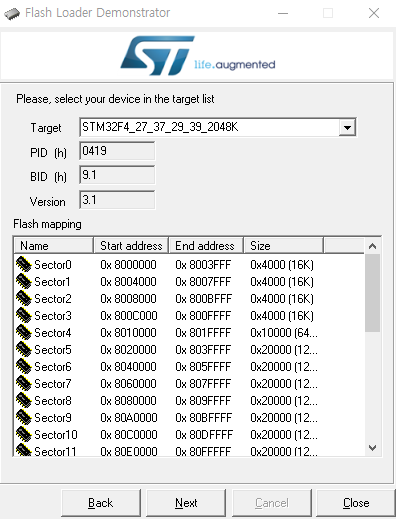The height and width of the screenshot is (519, 396).
Task: Click the BID (h) field showing 9.1
Action: (x=117, y=175)
